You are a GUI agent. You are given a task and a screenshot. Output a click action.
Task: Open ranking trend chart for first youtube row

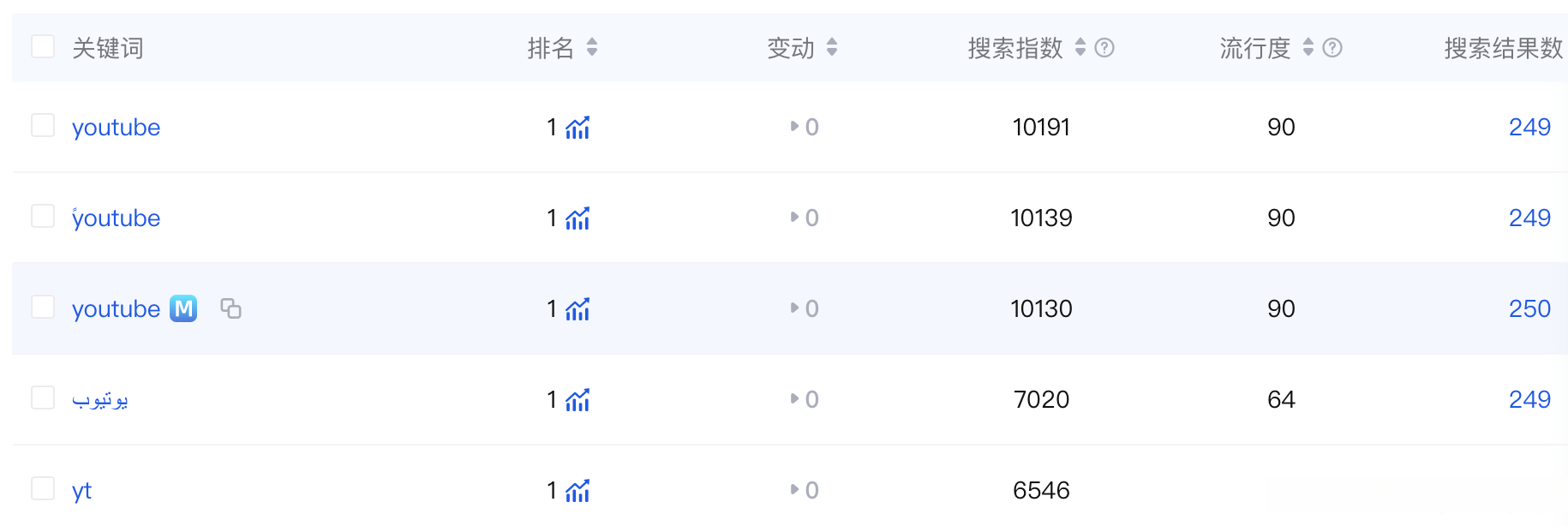(x=578, y=128)
